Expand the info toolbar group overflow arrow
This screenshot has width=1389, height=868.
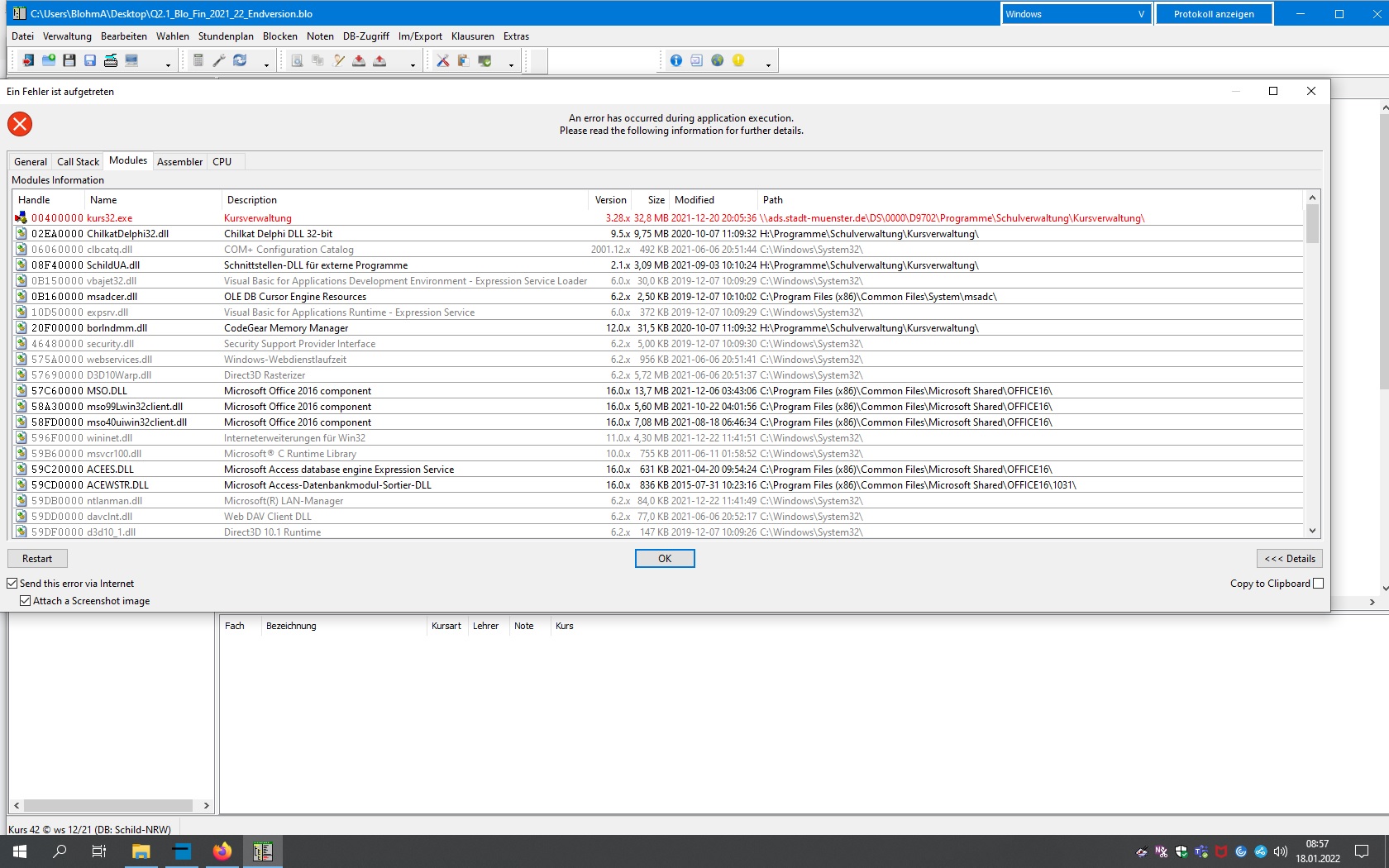768,65
